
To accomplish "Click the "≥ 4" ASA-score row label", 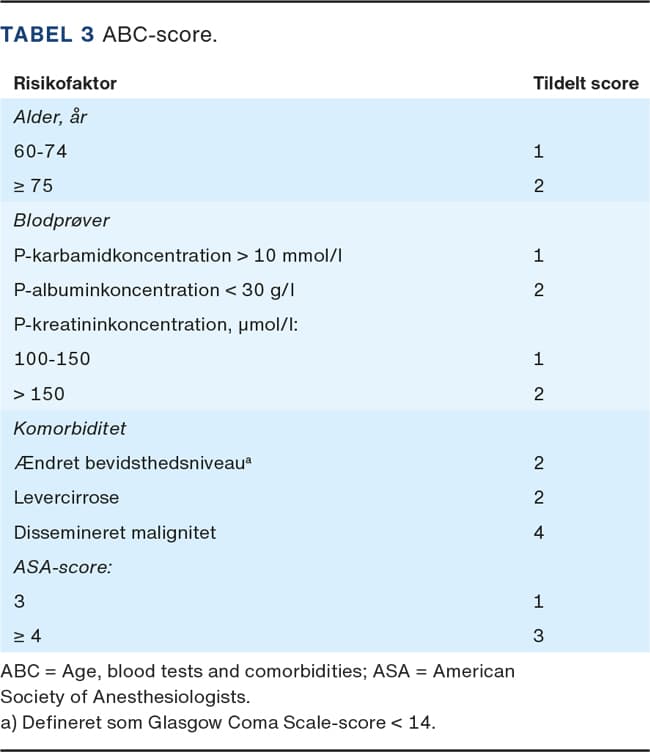I will (28, 636).
